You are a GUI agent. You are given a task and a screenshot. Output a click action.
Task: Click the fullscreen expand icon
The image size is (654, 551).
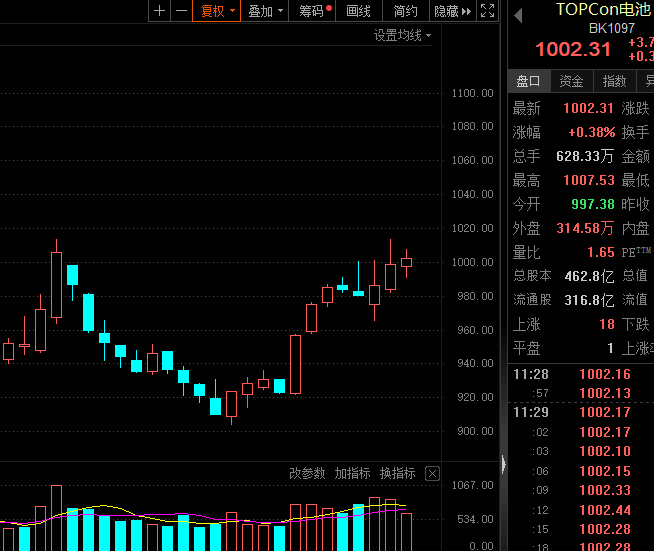tap(487, 11)
